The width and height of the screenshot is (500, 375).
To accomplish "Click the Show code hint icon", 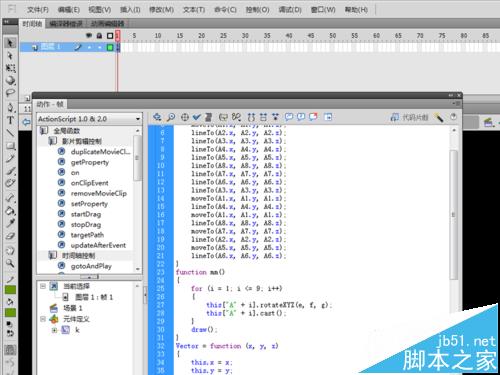I will 223,117.
